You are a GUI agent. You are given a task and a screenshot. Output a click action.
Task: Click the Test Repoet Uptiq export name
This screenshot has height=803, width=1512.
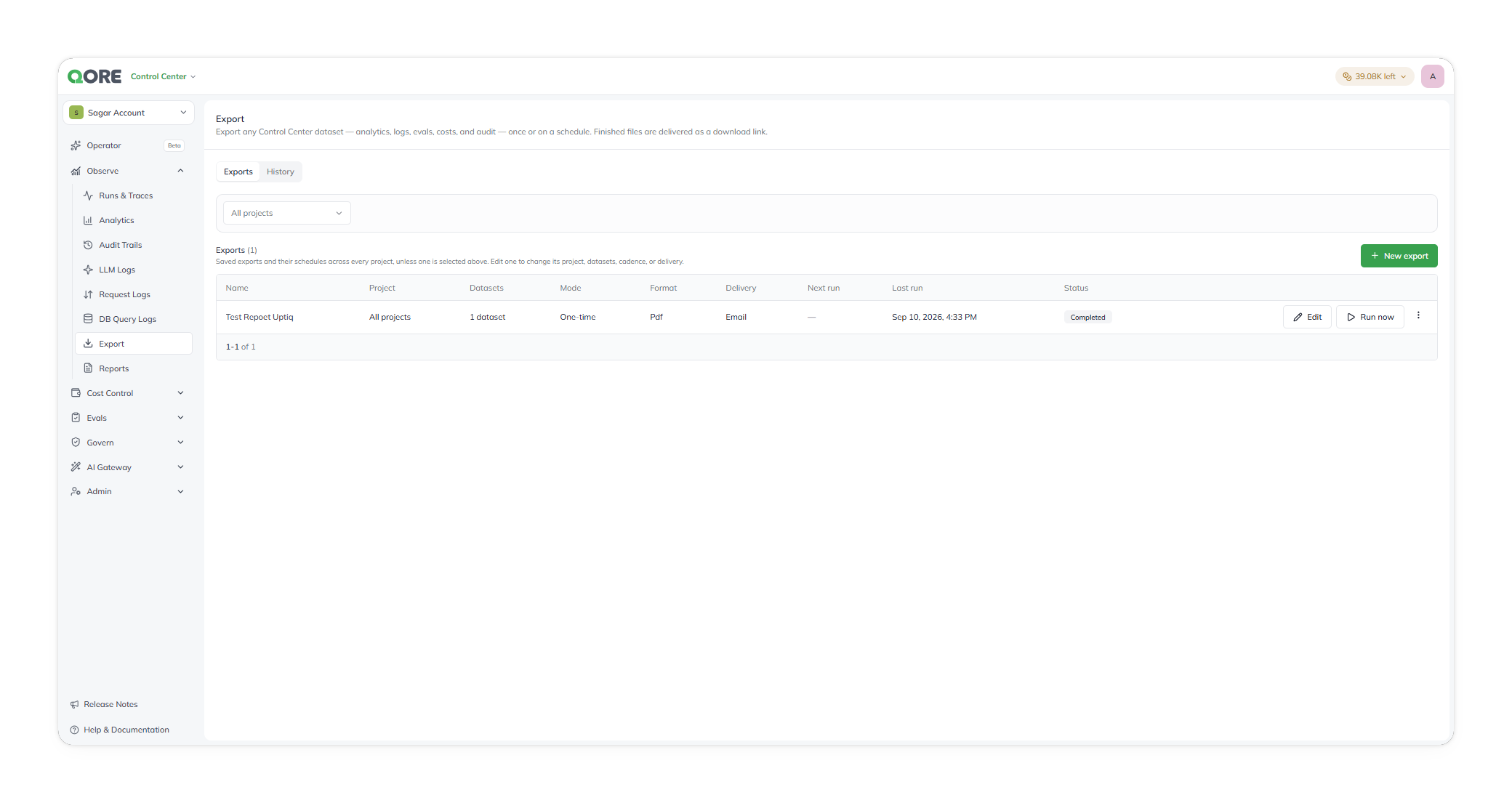click(x=260, y=317)
